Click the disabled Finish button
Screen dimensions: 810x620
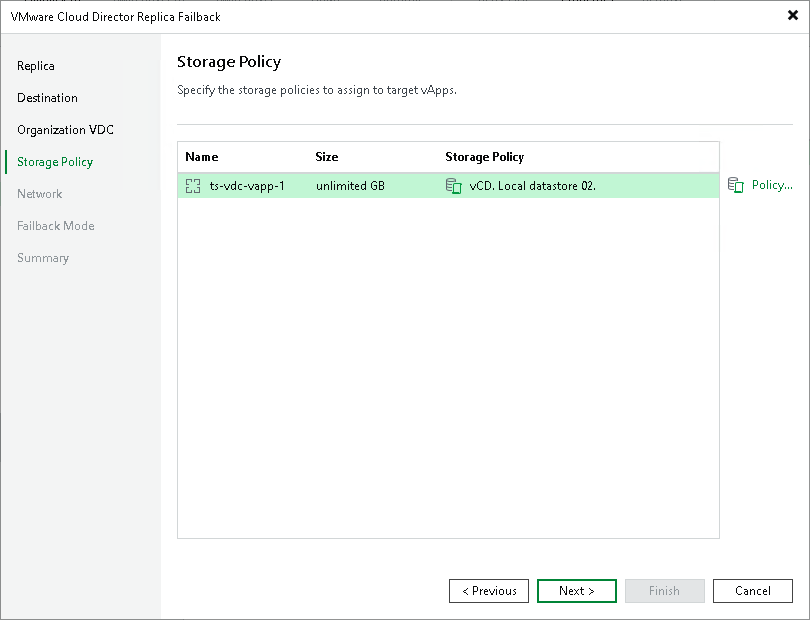click(x=664, y=591)
